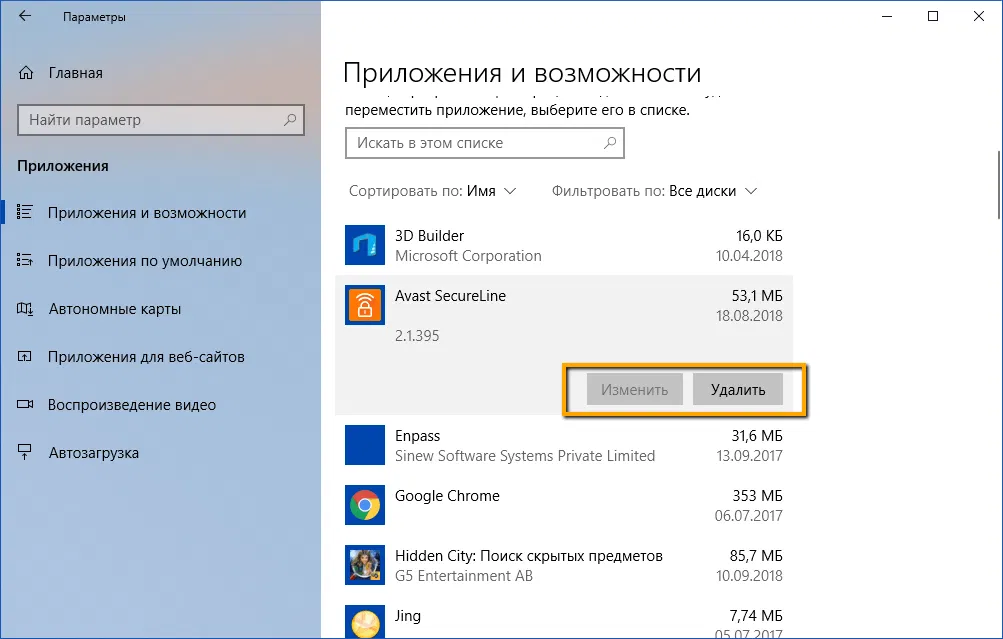Click the 13.09.2017 install date
This screenshot has width=1003, height=639.
[749, 456]
